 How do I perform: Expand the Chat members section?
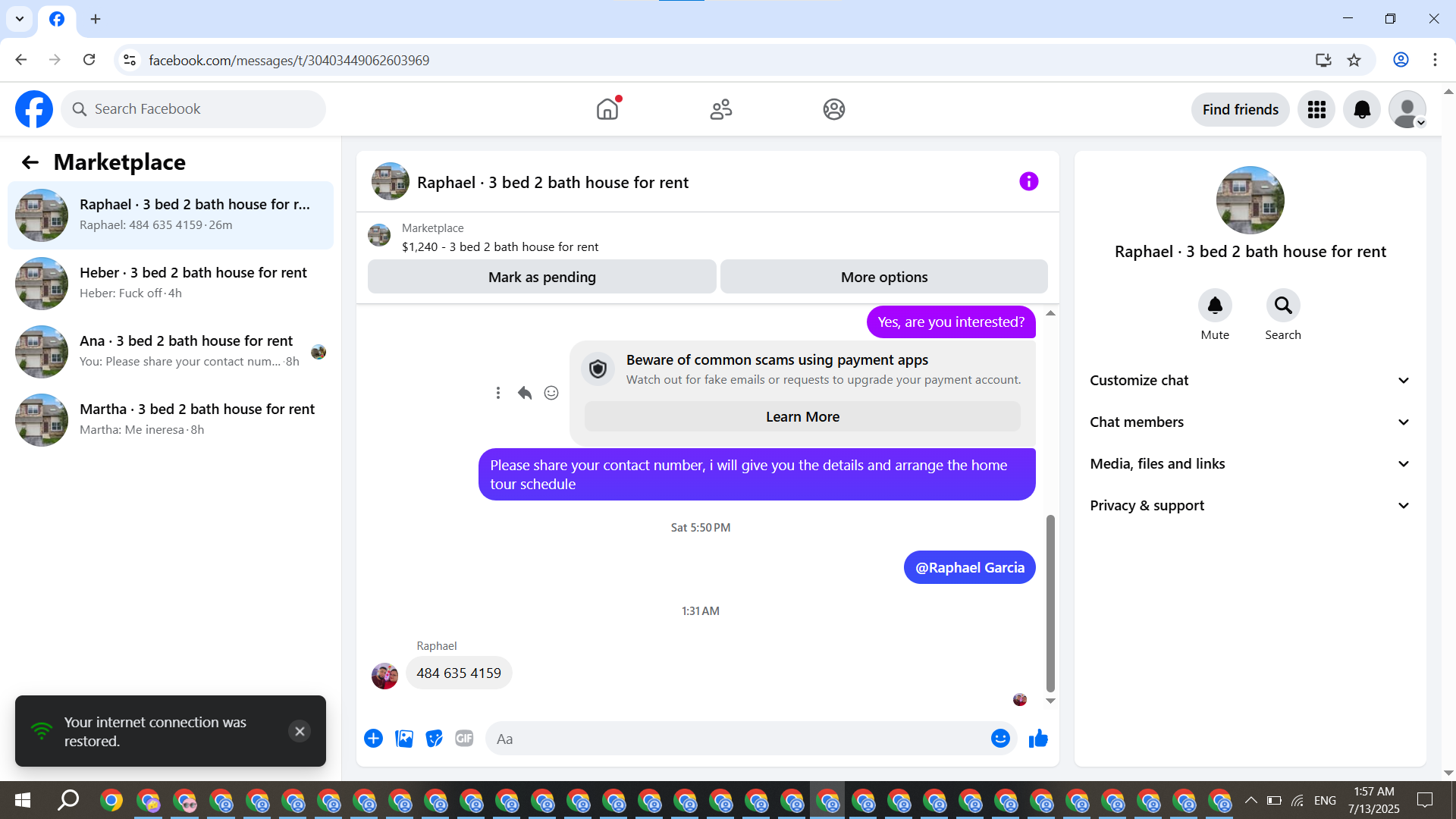pyautogui.click(x=1250, y=422)
